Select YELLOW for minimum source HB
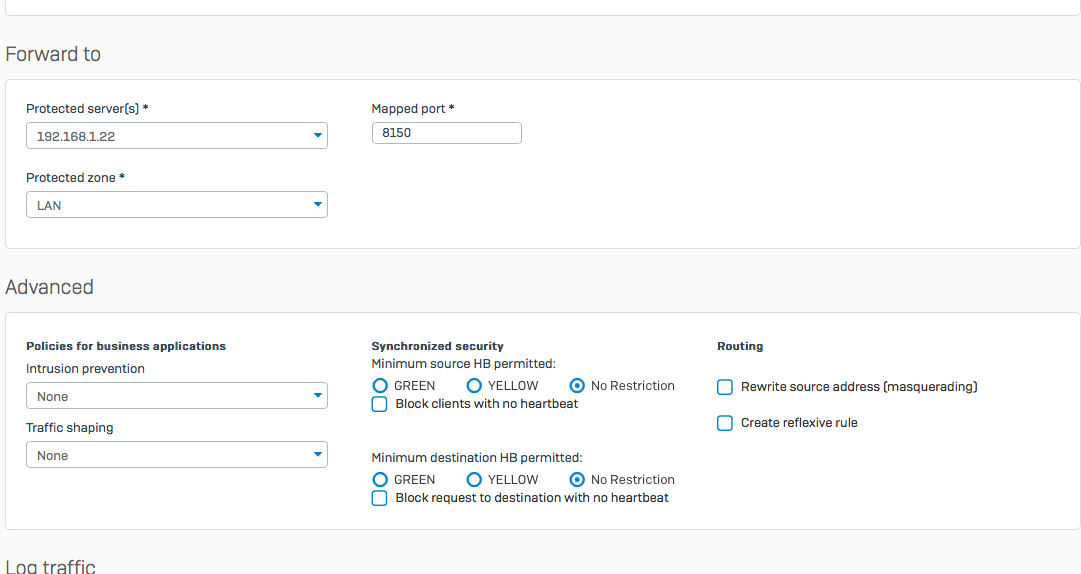Viewport: 1081px width, 574px height. click(474, 386)
